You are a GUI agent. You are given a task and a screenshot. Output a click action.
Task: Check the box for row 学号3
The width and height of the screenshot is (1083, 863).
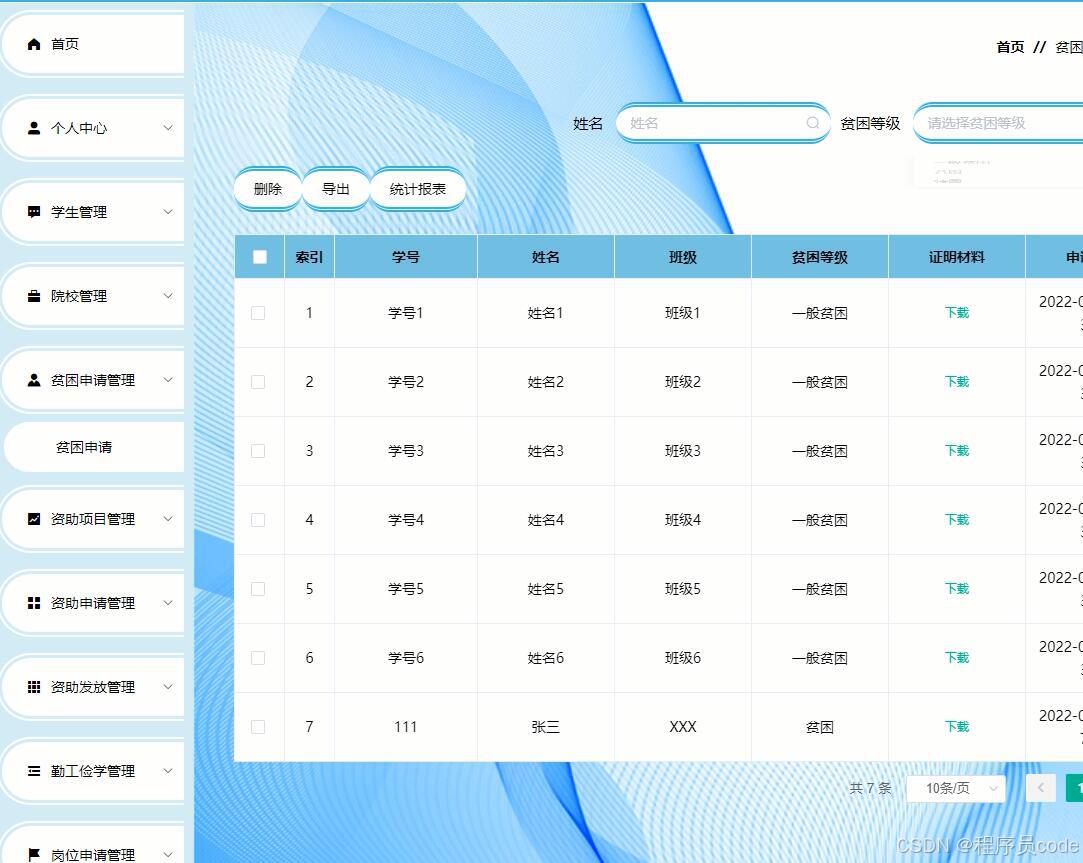point(258,451)
